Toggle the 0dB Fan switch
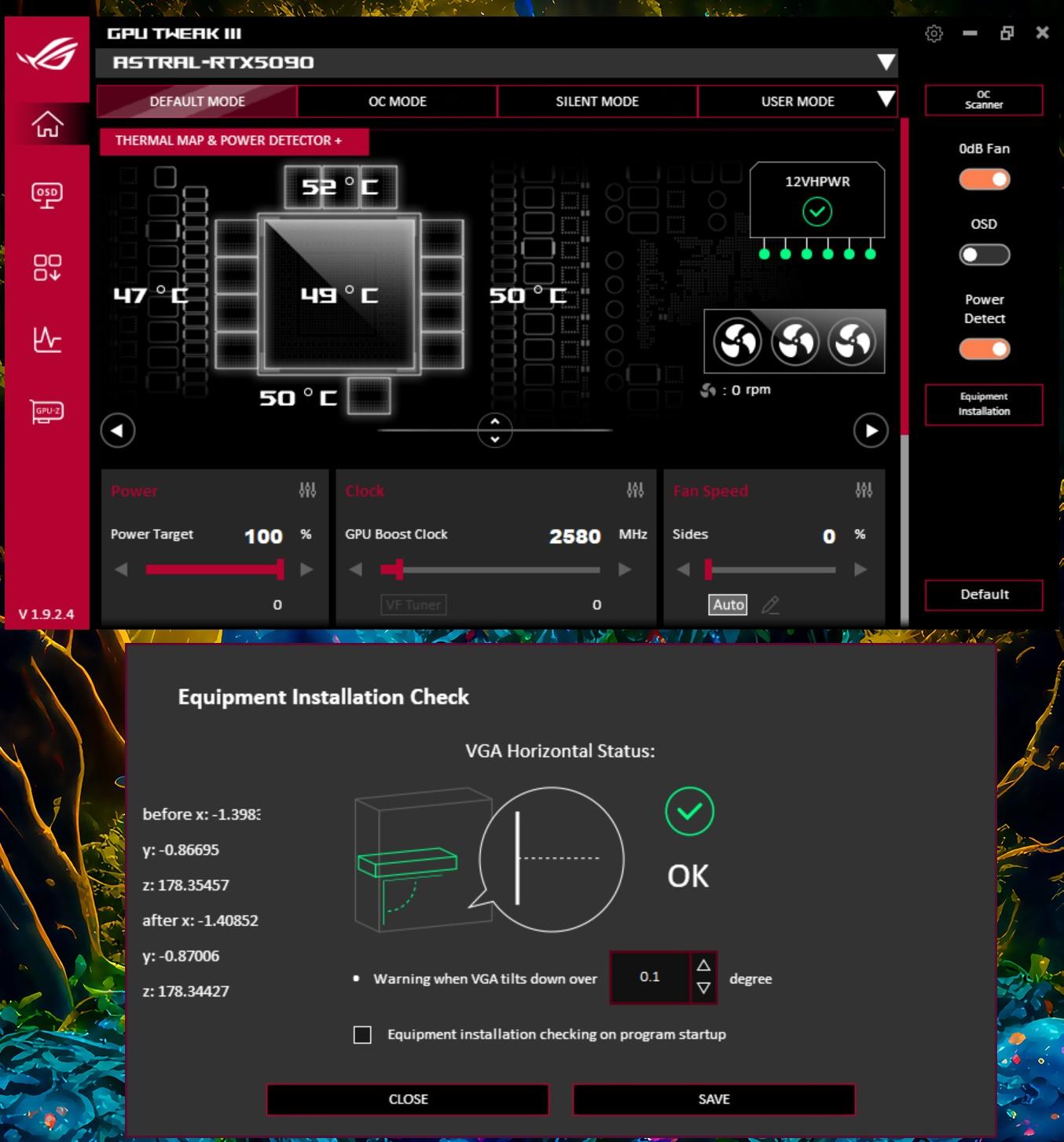This screenshot has height=1142, width=1064. point(984,179)
